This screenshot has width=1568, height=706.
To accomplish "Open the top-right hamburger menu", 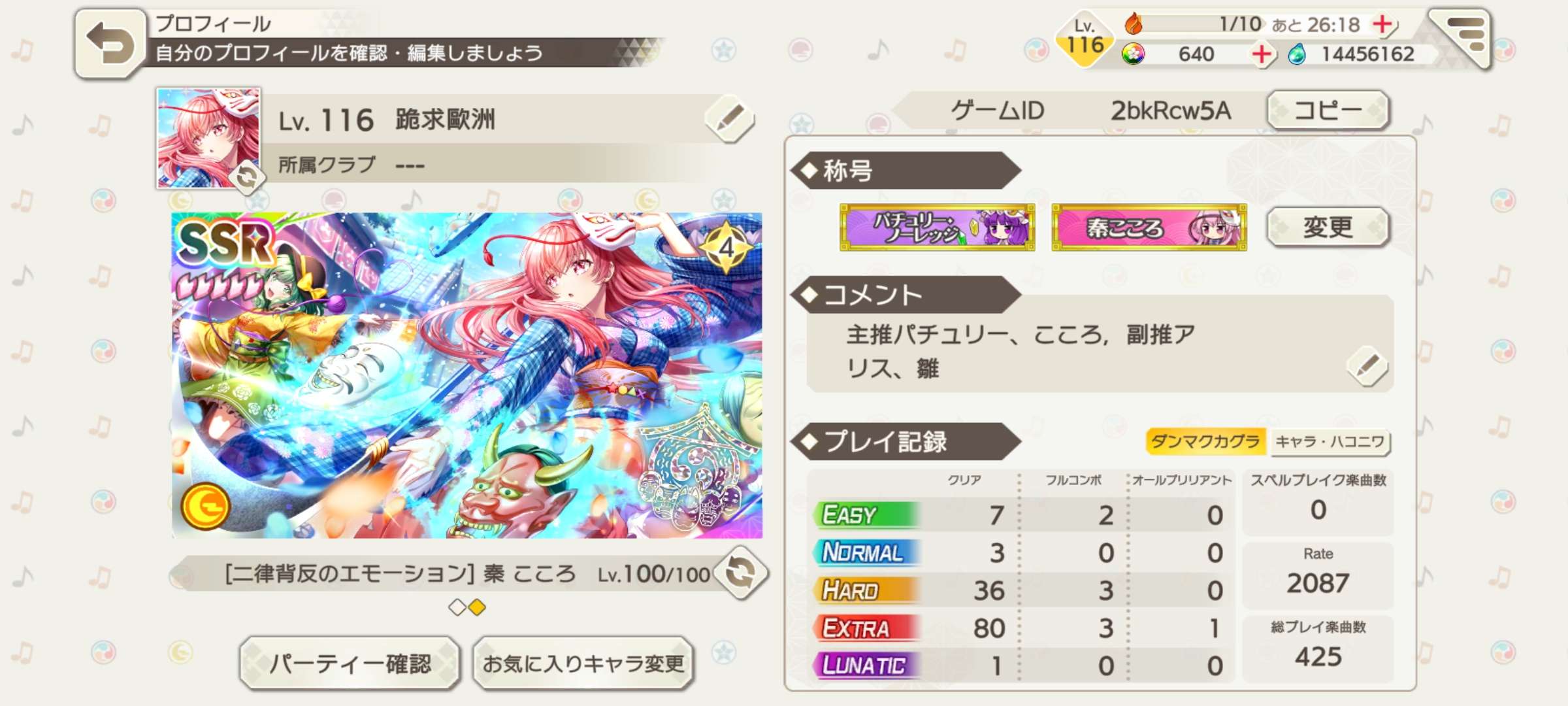I will click(1462, 37).
